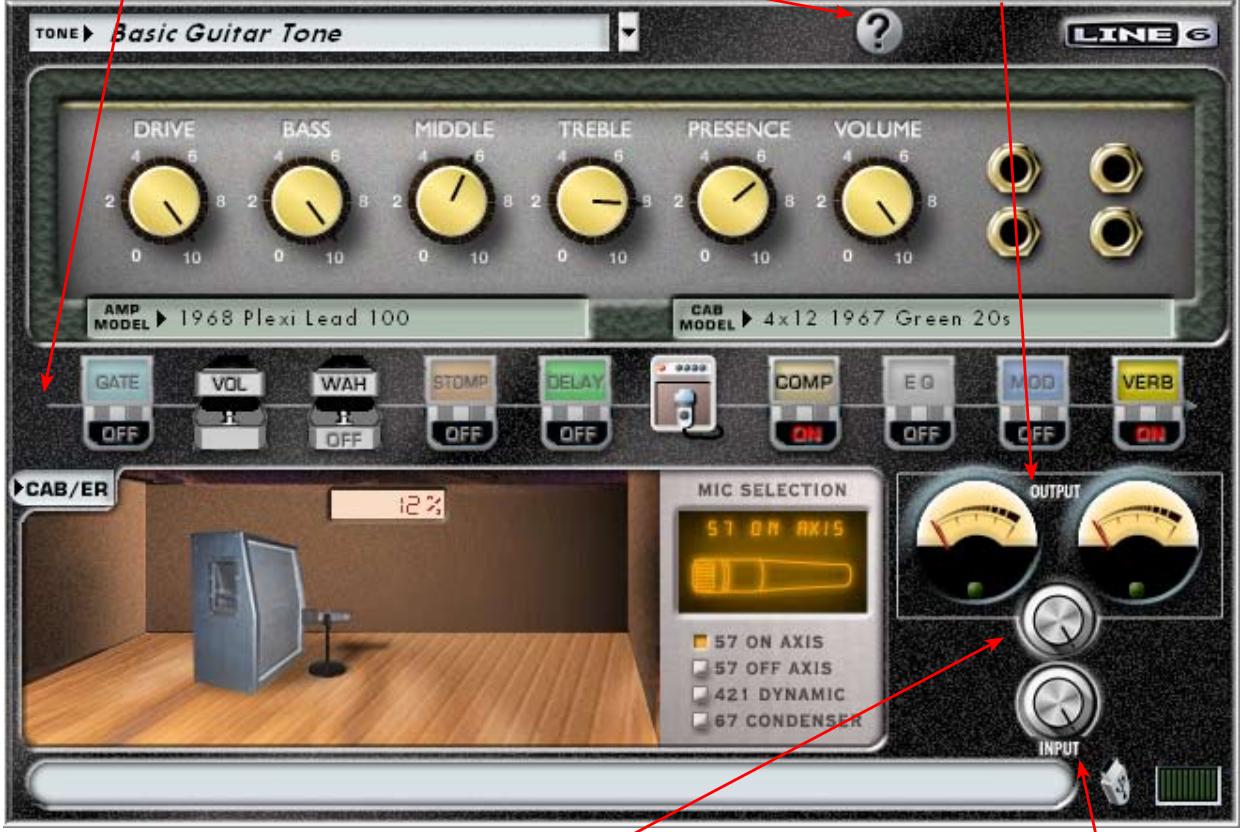Click the Line 6 logo

(x=1142, y=35)
